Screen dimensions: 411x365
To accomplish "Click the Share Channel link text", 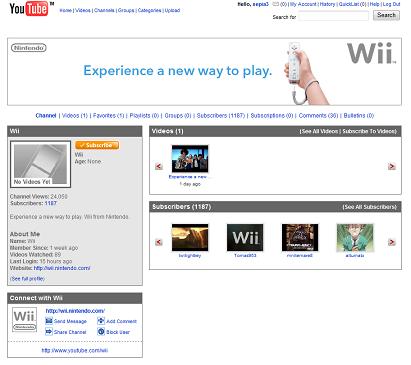I will 70,332.
